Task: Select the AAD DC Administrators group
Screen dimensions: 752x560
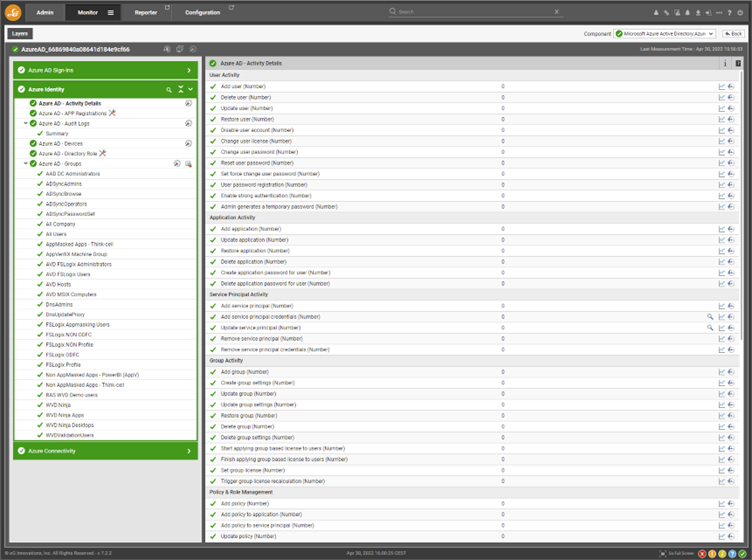Action: click(73, 174)
